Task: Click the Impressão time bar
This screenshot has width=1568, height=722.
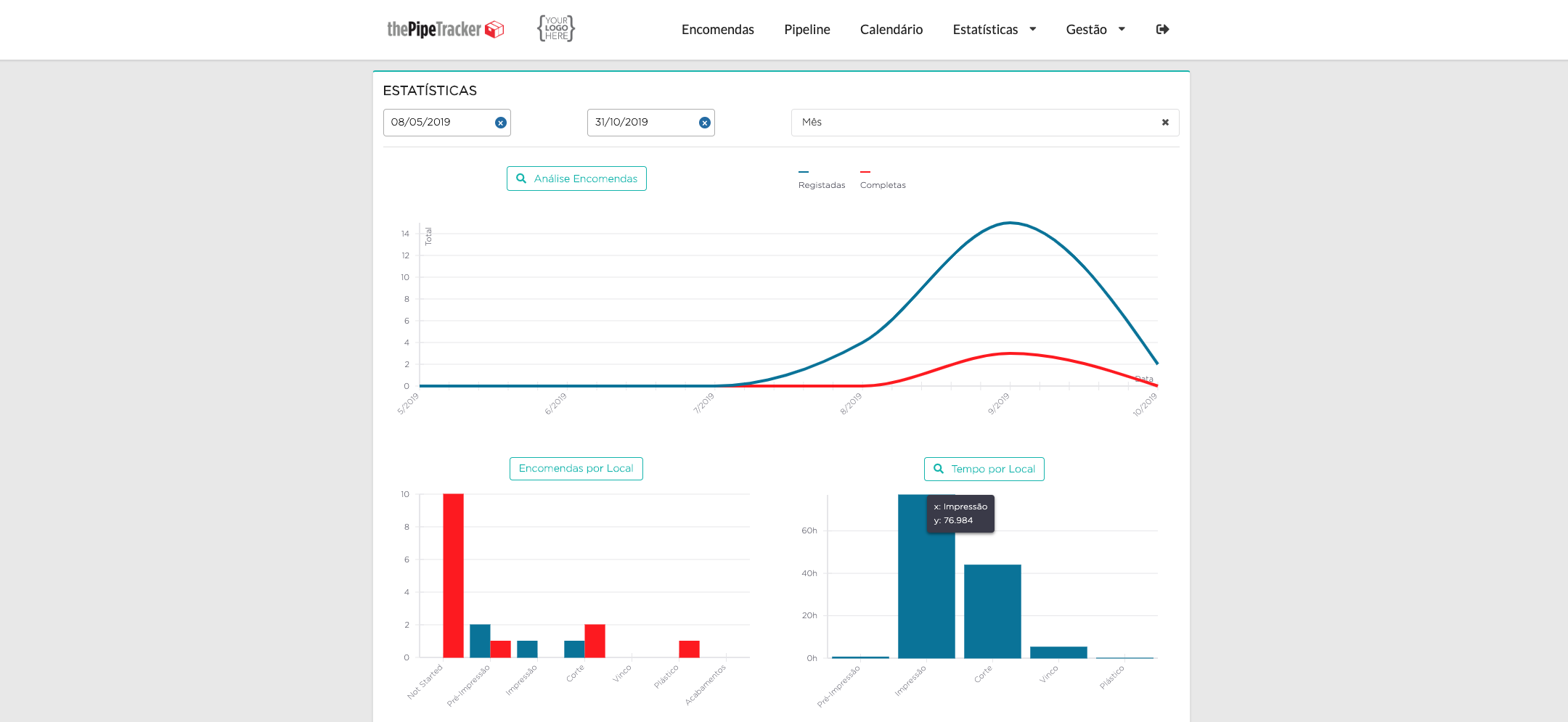Action: tap(926, 576)
